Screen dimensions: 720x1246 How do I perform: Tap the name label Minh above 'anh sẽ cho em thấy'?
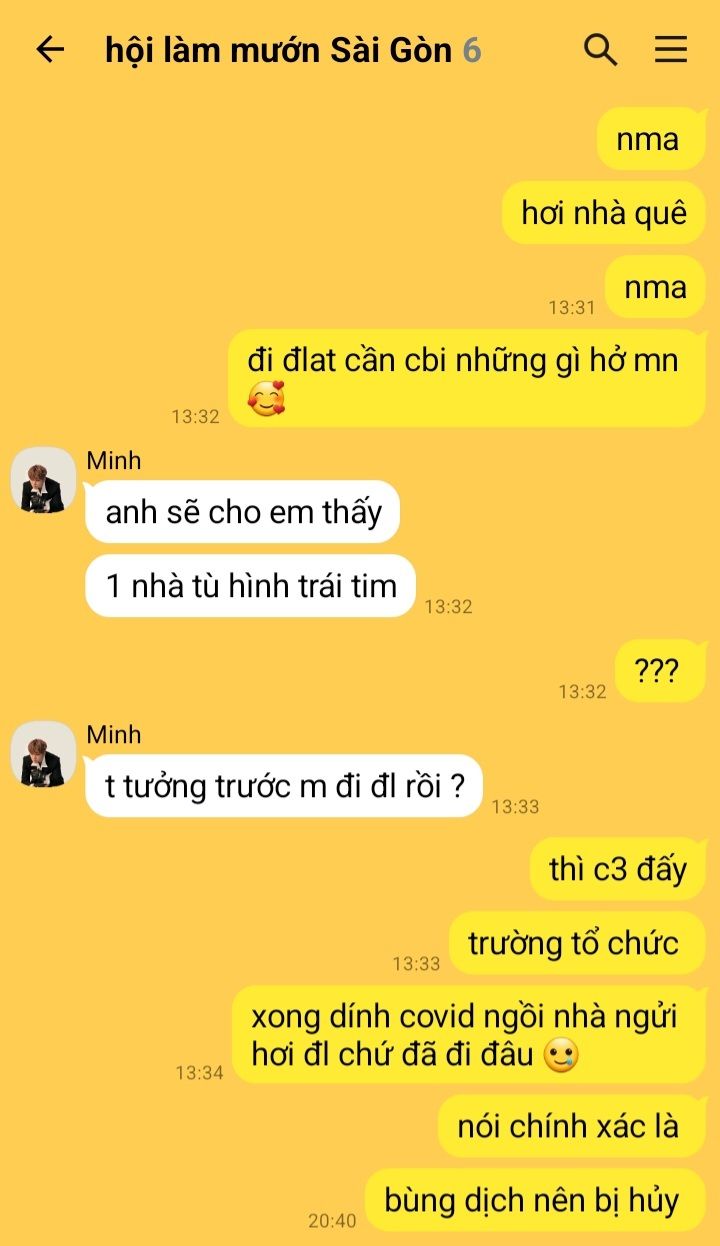click(x=114, y=461)
